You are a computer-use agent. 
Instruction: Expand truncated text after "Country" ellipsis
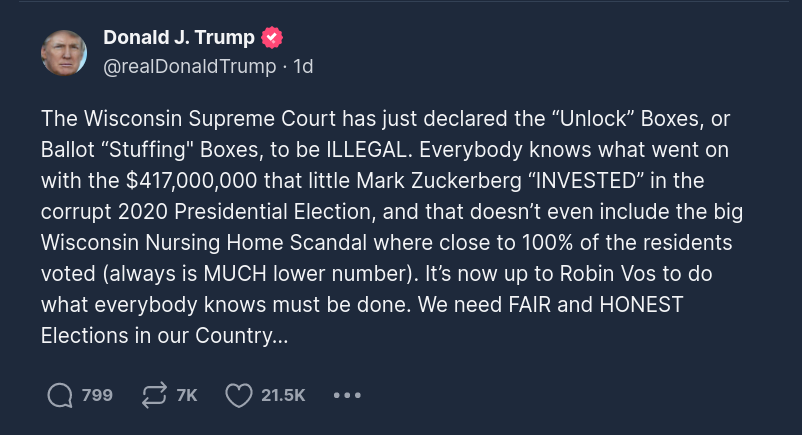(x=279, y=336)
